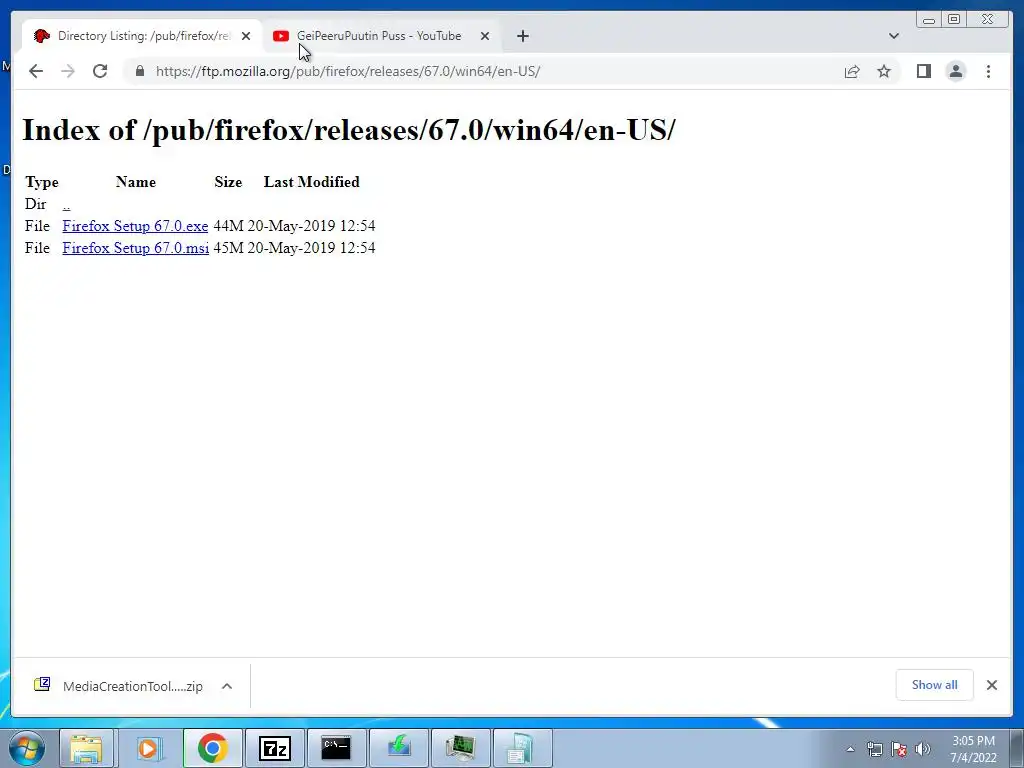Click the 'Size' column header

tap(228, 182)
